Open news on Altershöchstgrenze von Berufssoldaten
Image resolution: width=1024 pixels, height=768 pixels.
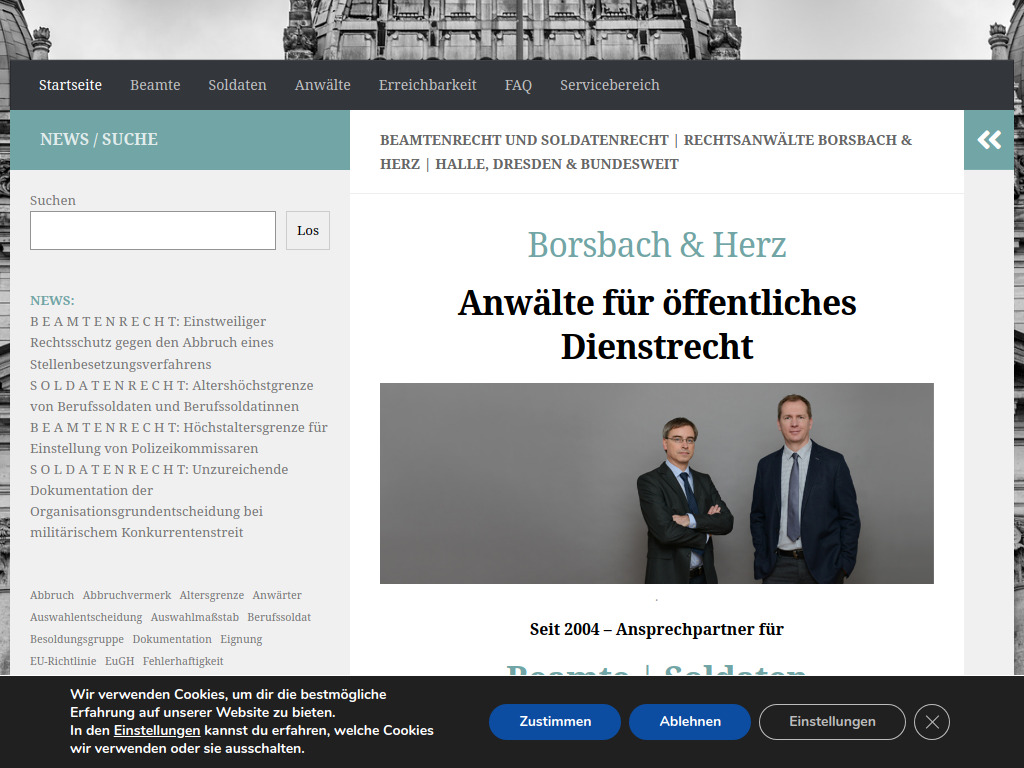click(172, 396)
